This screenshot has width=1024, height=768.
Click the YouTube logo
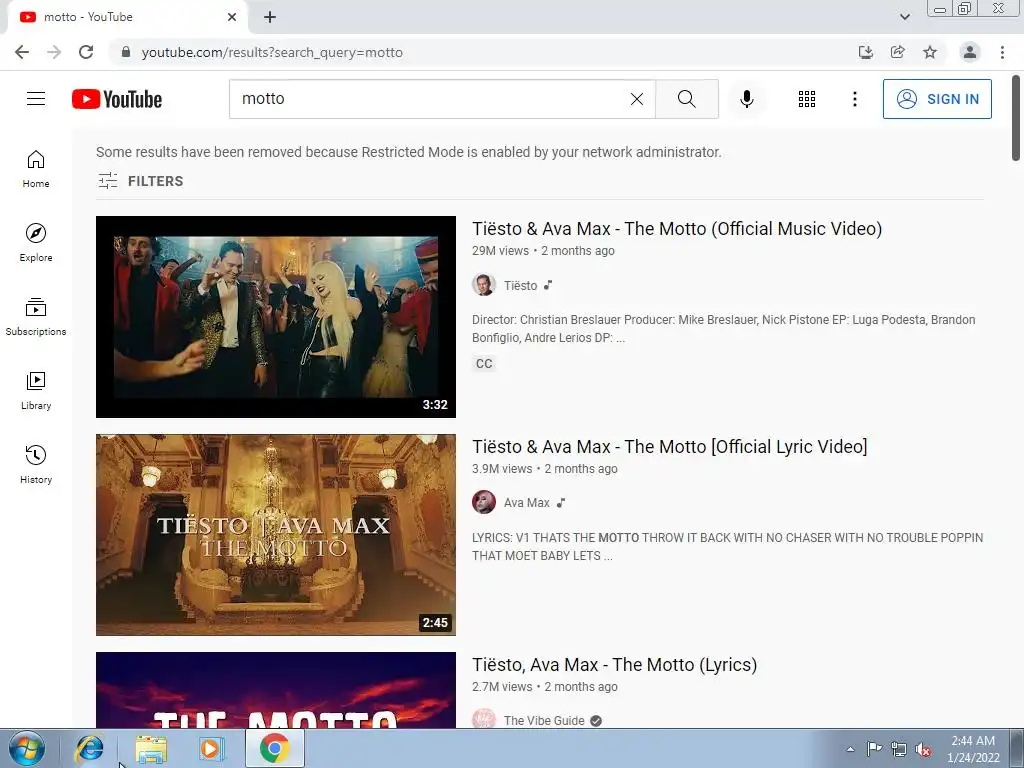coord(117,99)
